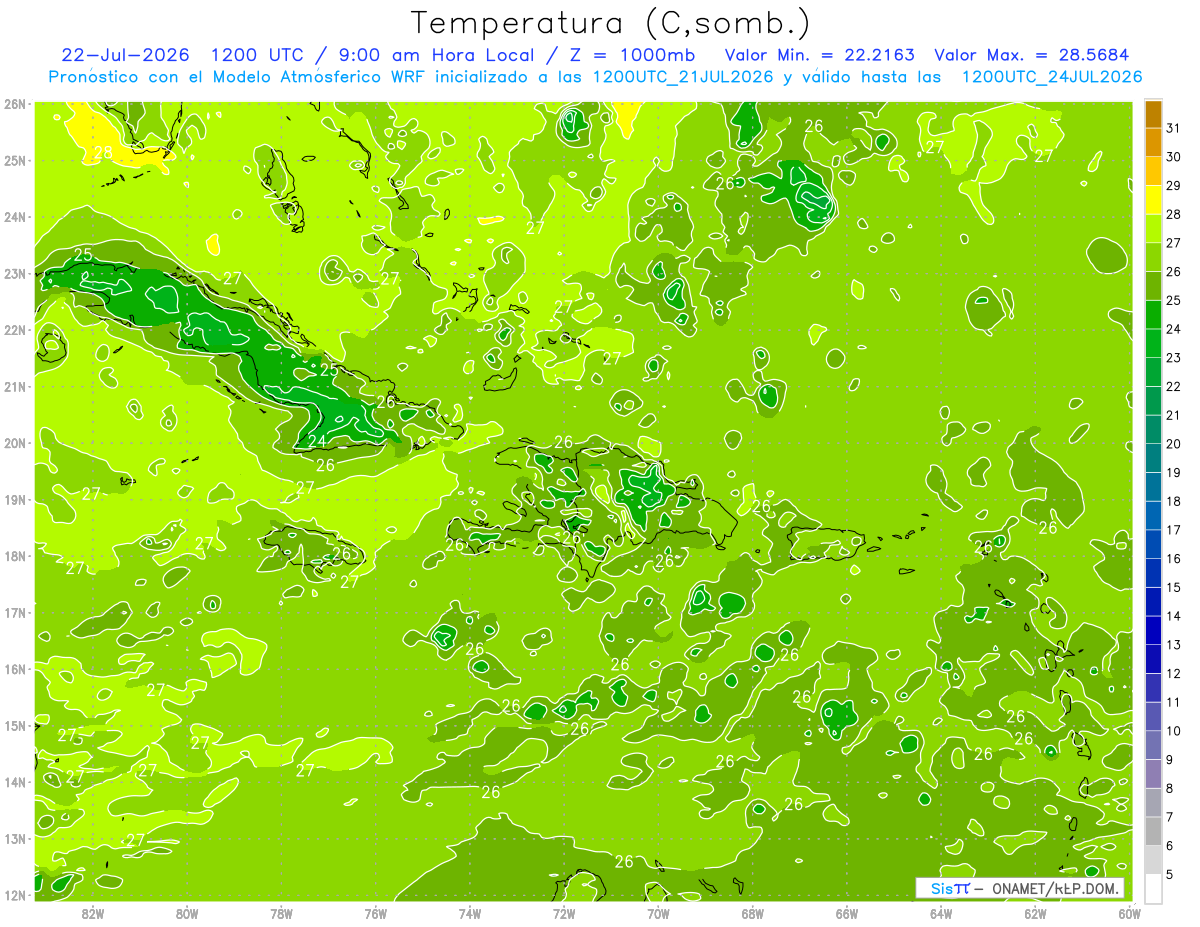Image resolution: width=1200 pixels, height=927 pixels.
Task: Select the "Valor Min. = 22.2163" readout
Action: [819, 55]
